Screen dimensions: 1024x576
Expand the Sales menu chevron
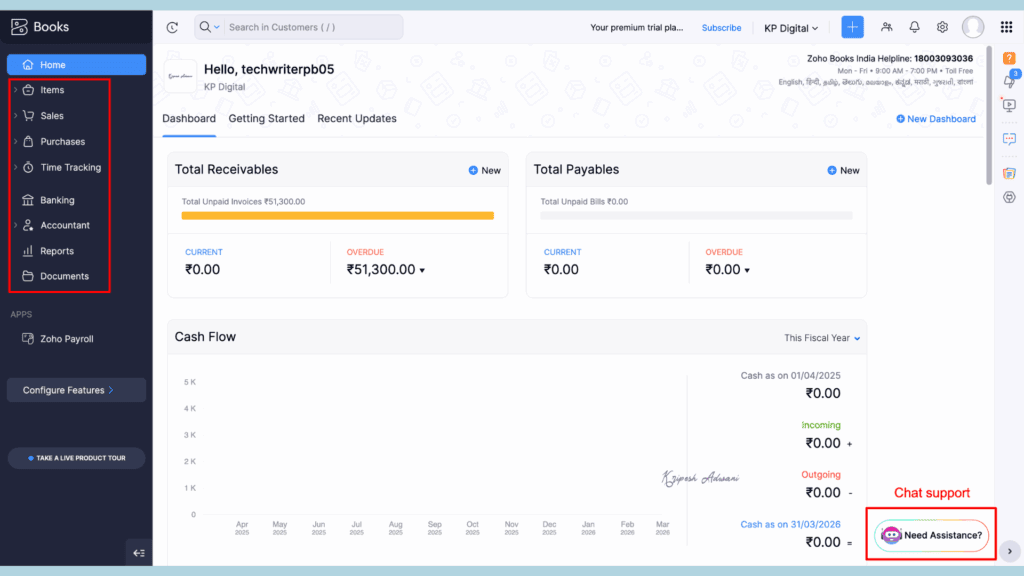[x=15, y=116]
